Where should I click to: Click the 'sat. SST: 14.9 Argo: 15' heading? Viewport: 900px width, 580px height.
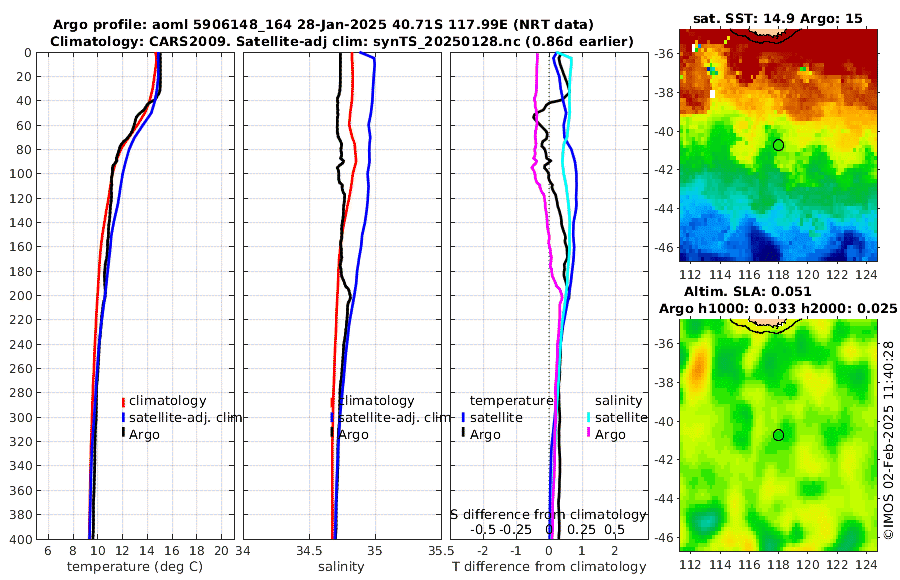(778, 18)
